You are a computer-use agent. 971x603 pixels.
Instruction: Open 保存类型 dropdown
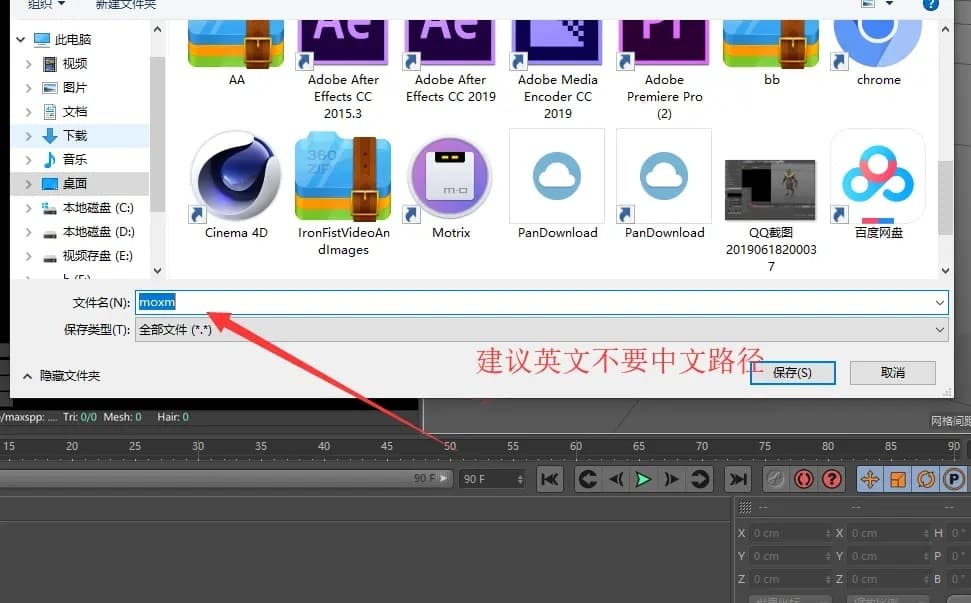click(x=542, y=329)
